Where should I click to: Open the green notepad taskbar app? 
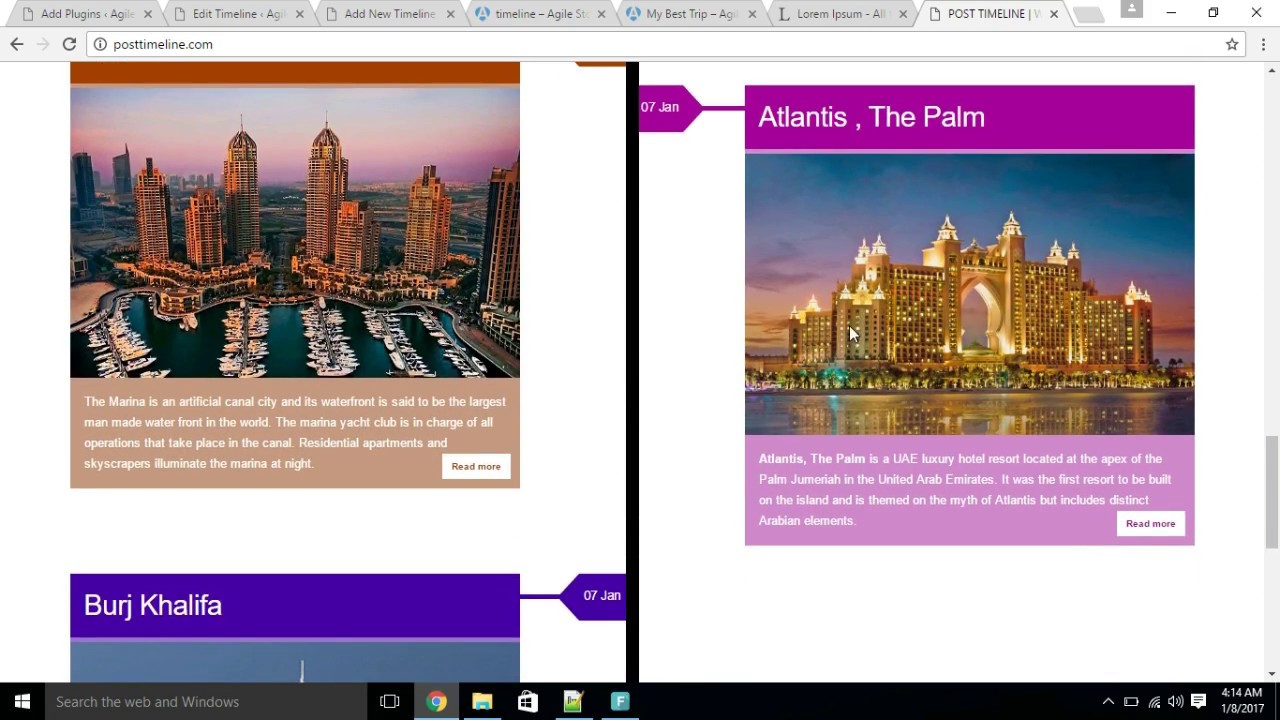574,701
